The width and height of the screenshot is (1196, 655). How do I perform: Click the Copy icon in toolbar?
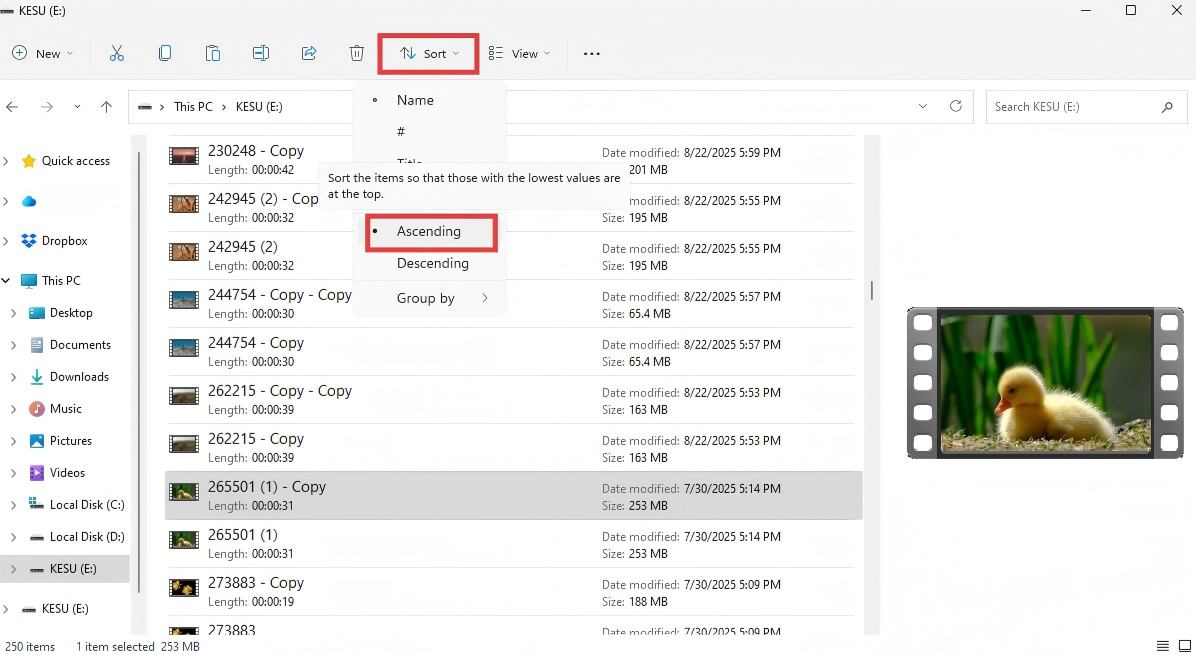[165, 54]
